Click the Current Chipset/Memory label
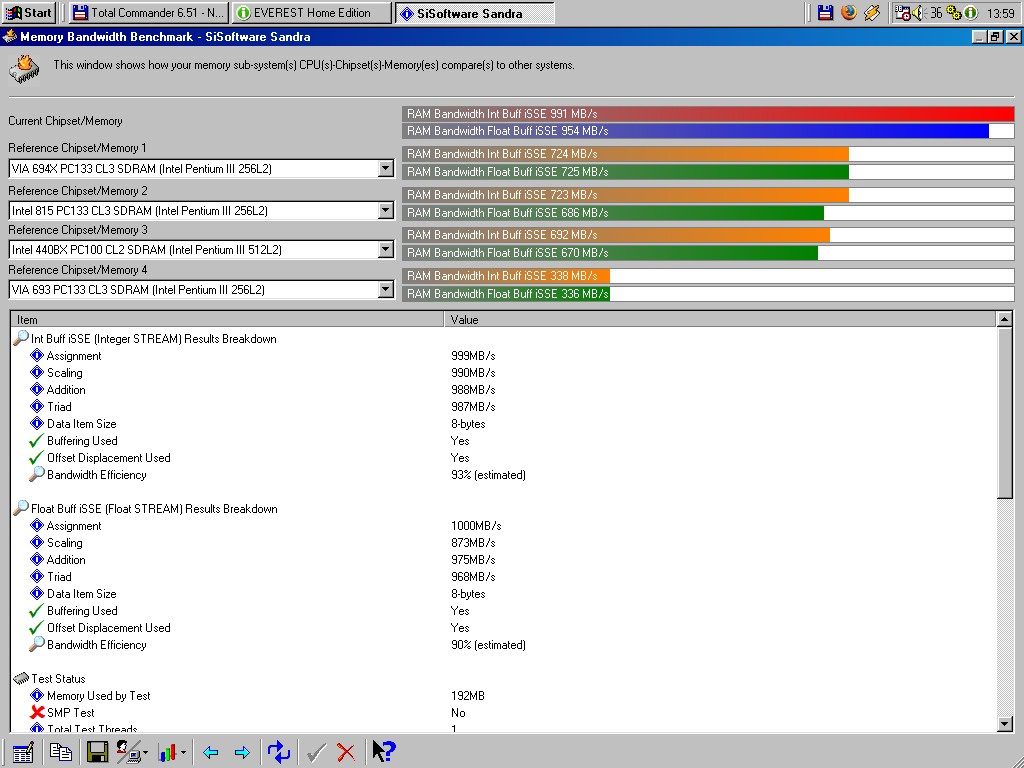Screen dimensions: 1024x768 (65, 121)
